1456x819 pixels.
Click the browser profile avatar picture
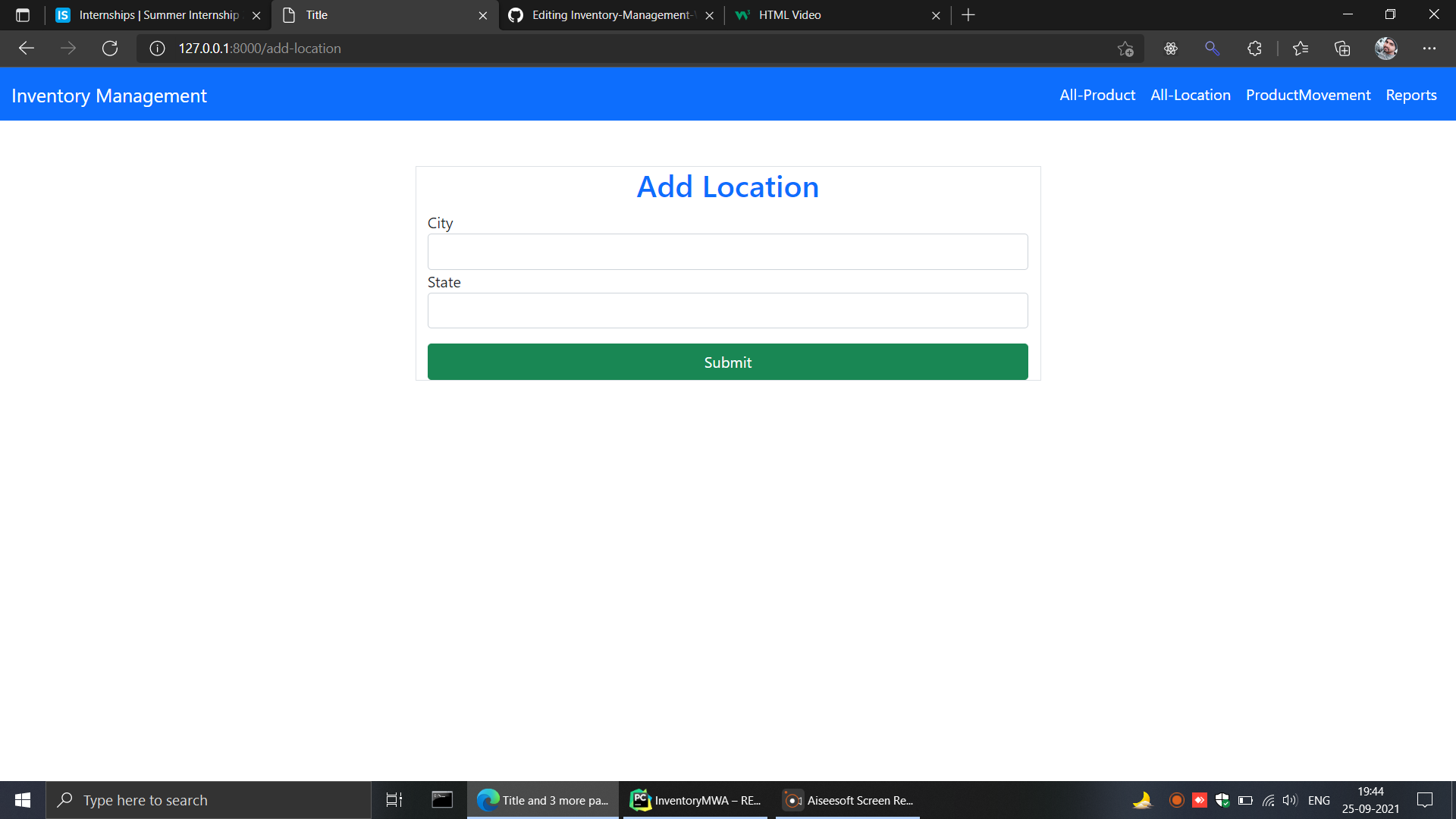[x=1385, y=48]
